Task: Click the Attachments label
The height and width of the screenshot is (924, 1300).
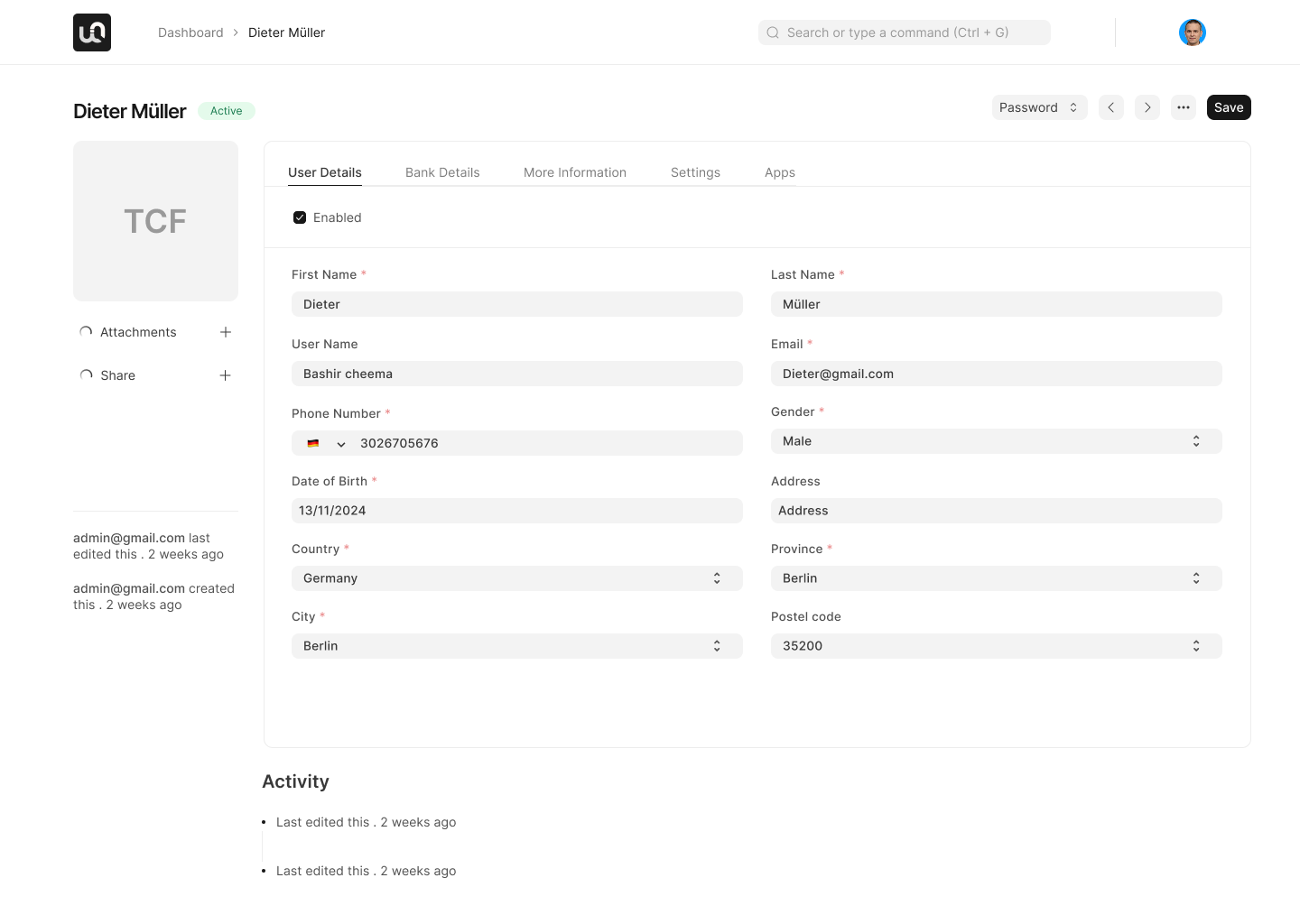Action: point(138,332)
